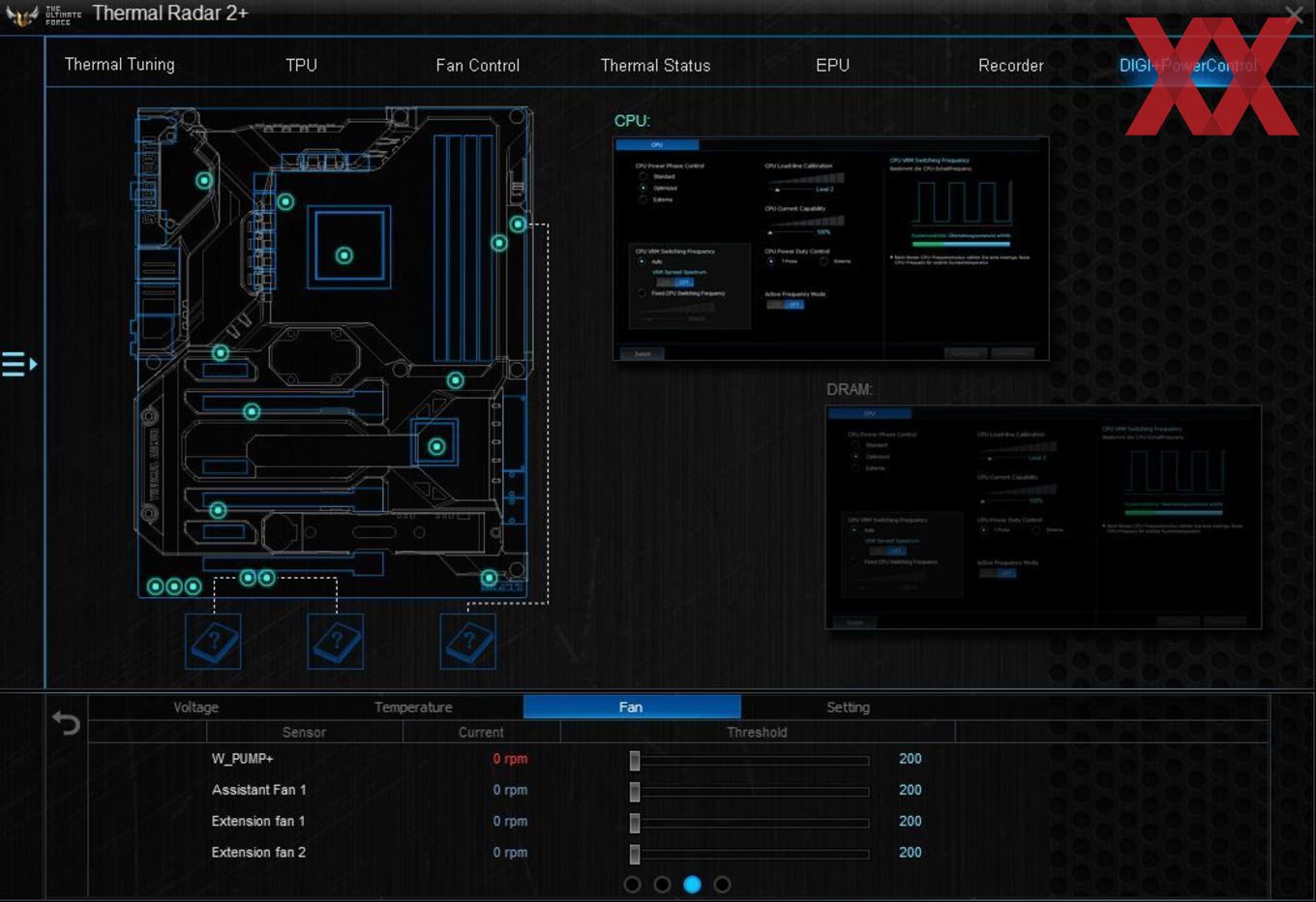Screen dimensions: 1316x902
Task: Select the rightmost dot of the bottom-left trio
Action: 193,586
